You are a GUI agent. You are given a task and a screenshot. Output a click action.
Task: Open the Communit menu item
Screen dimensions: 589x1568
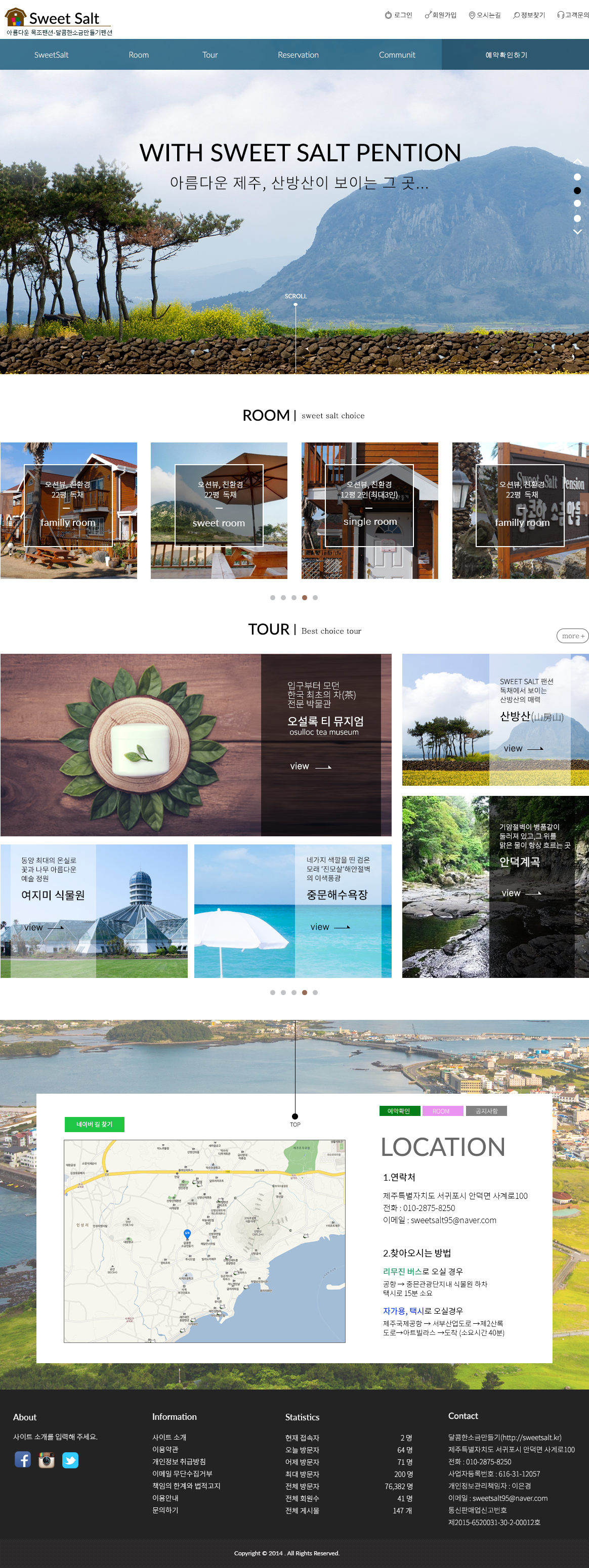(x=397, y=55)
